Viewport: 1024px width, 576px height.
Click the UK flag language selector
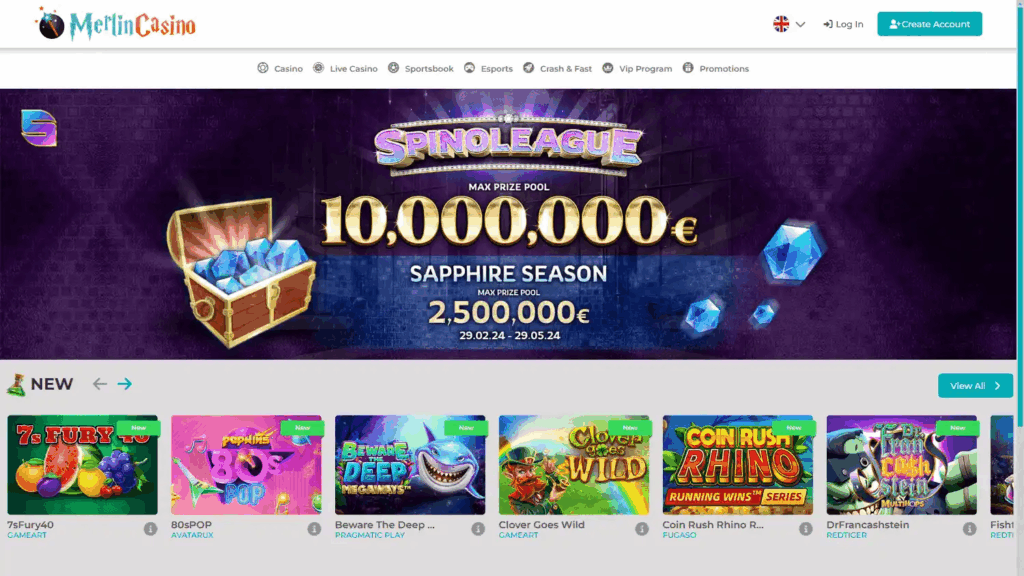point(781,24)
